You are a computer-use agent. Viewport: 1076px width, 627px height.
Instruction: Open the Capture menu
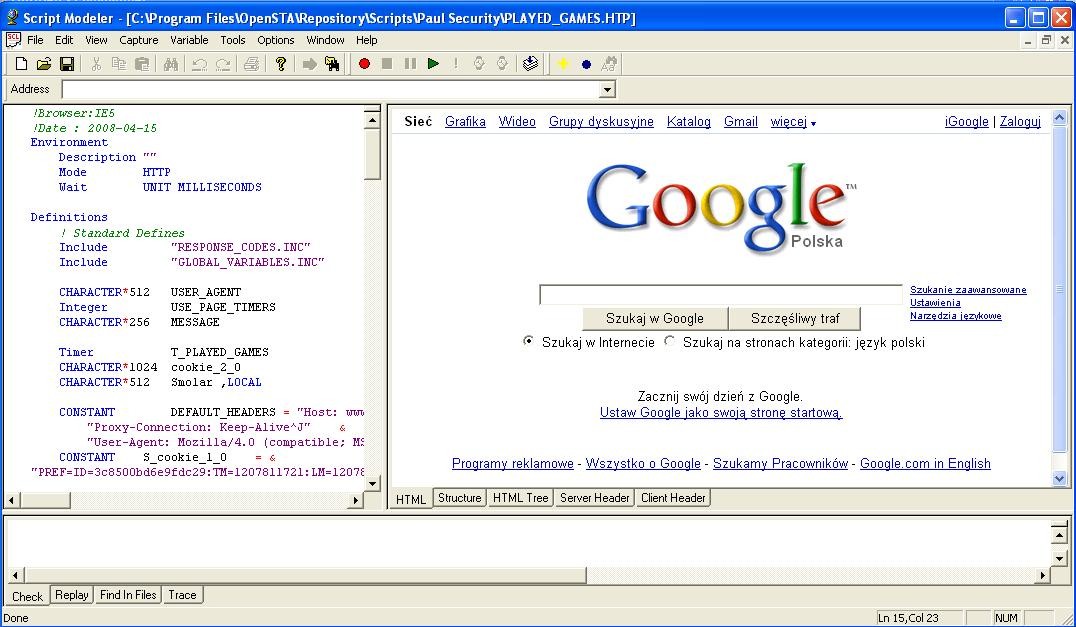(139, 40)
